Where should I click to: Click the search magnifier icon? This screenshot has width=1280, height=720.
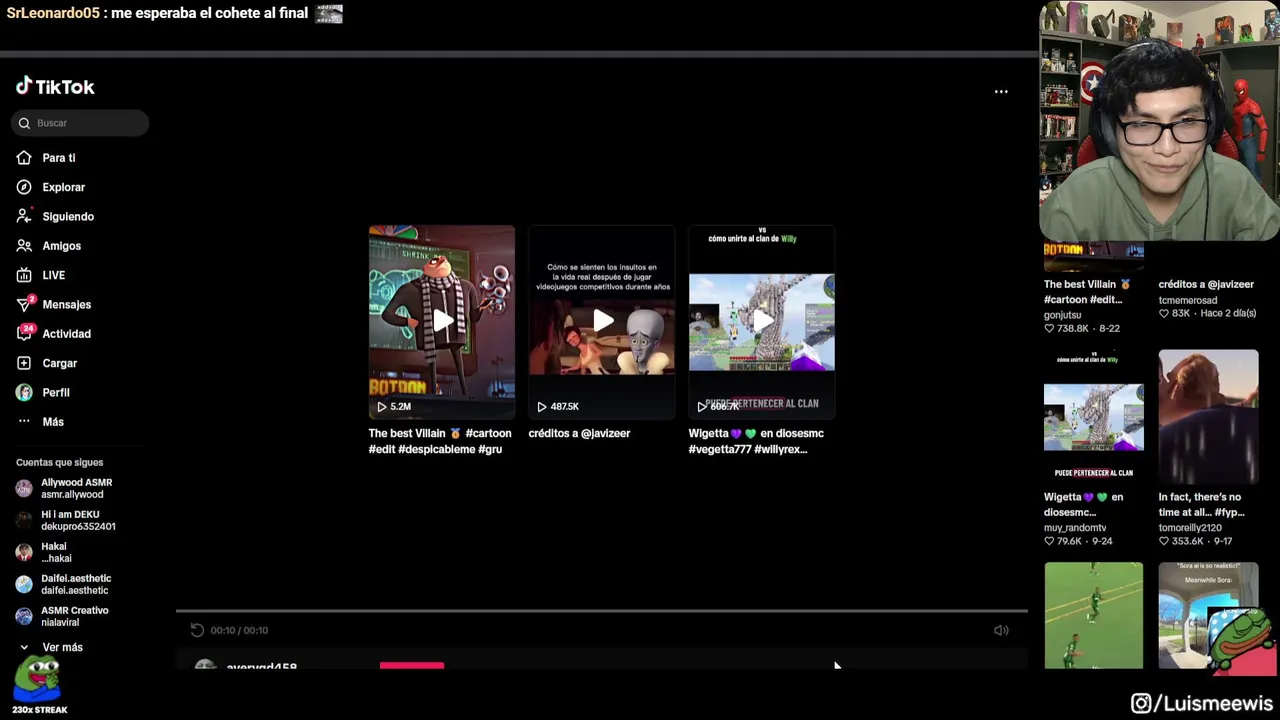[x=24, y=123]
